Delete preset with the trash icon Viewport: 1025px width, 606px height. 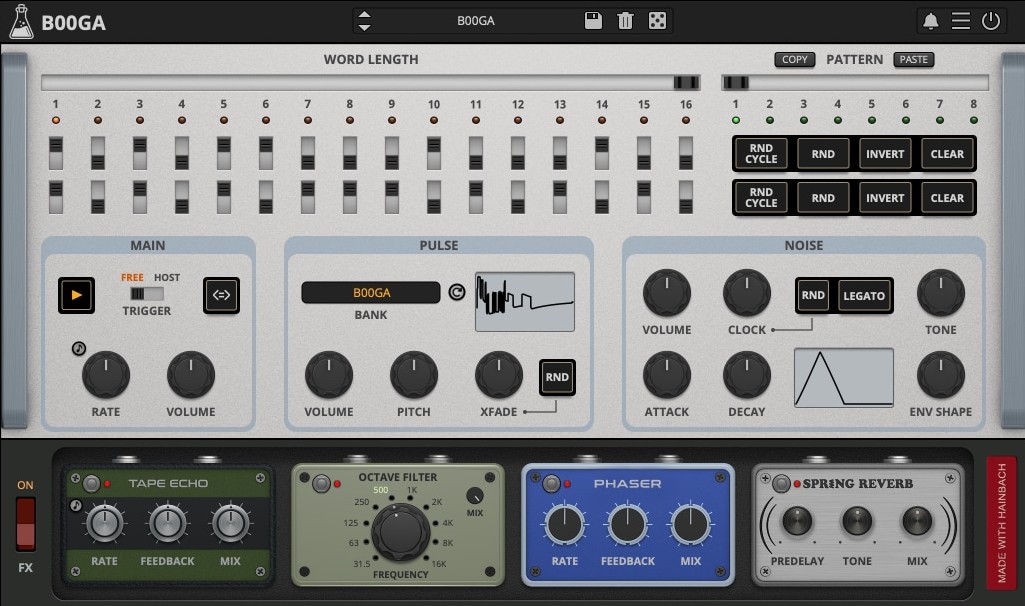coord(625,21)
